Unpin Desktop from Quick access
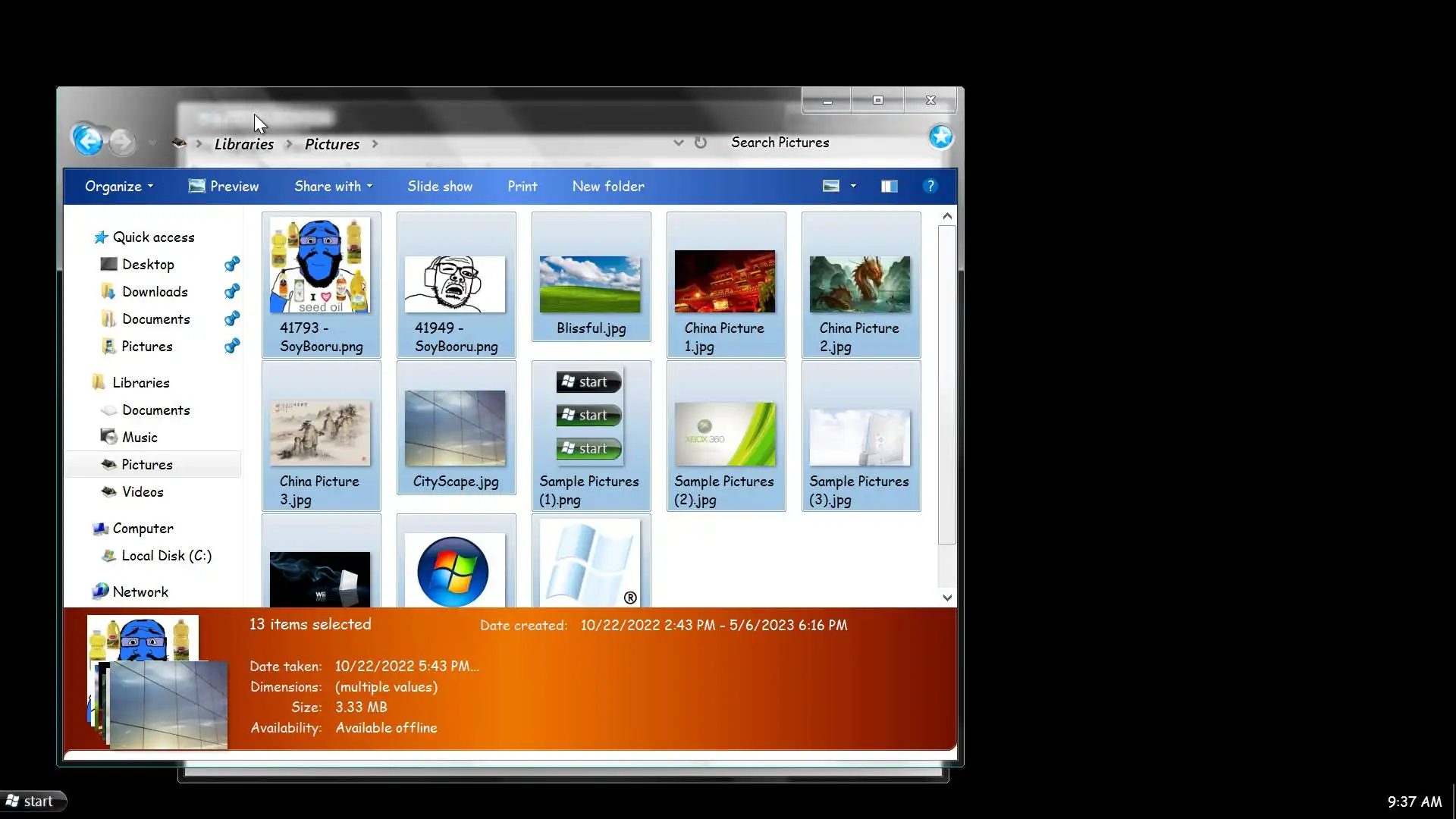Screen dimensions: 1456x819 [x=232, y=264]
